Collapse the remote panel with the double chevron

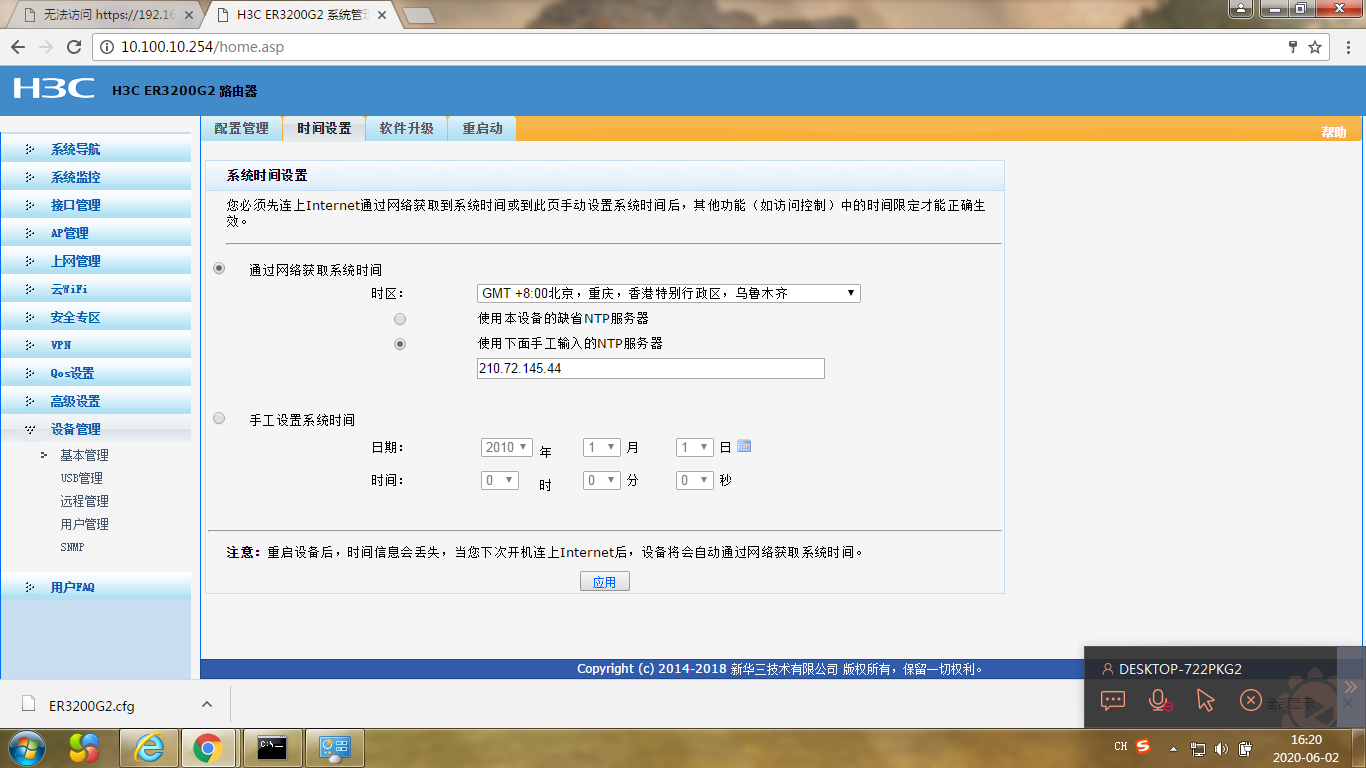pyautogui.click(x=1350, y=687)
